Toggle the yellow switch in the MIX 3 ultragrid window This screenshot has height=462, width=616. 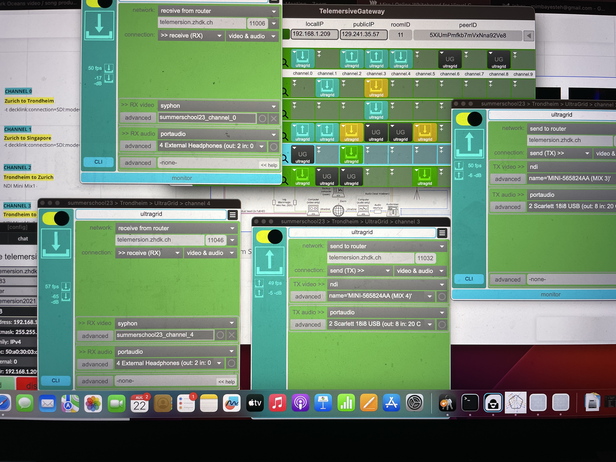[x=468, y=118]
